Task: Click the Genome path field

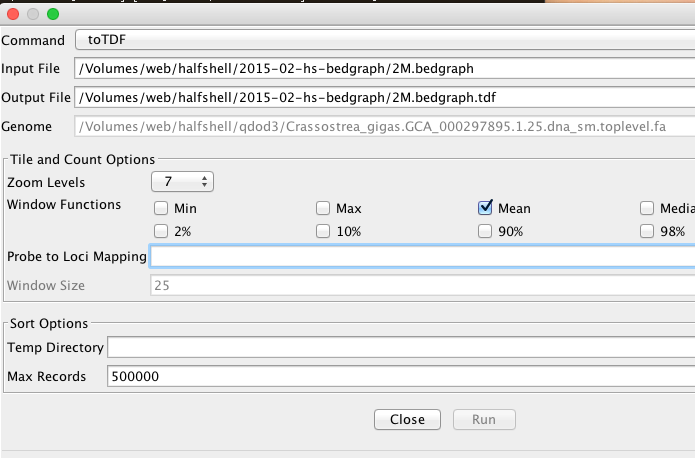Action: 385,127
